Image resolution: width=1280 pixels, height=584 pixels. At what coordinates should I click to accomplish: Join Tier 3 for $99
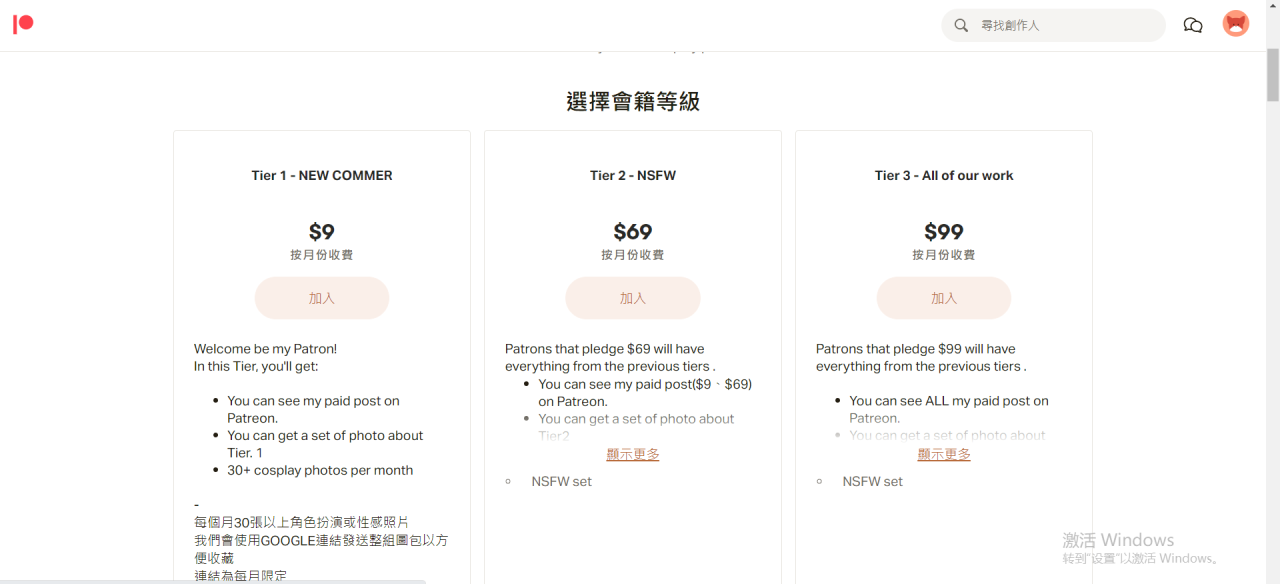[x=943, y=298]
